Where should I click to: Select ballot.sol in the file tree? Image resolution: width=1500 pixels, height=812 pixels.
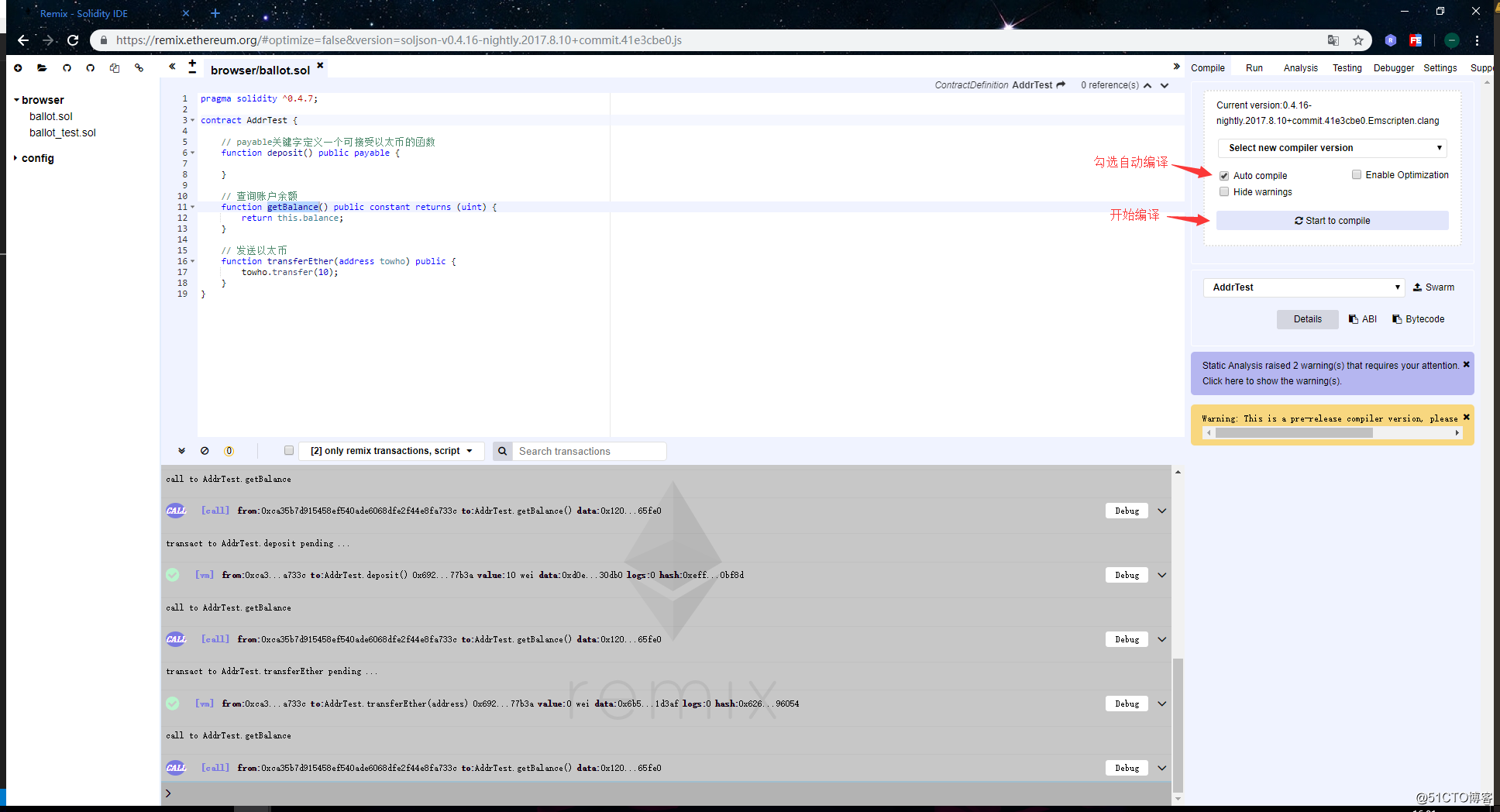(x=51, y=116)
